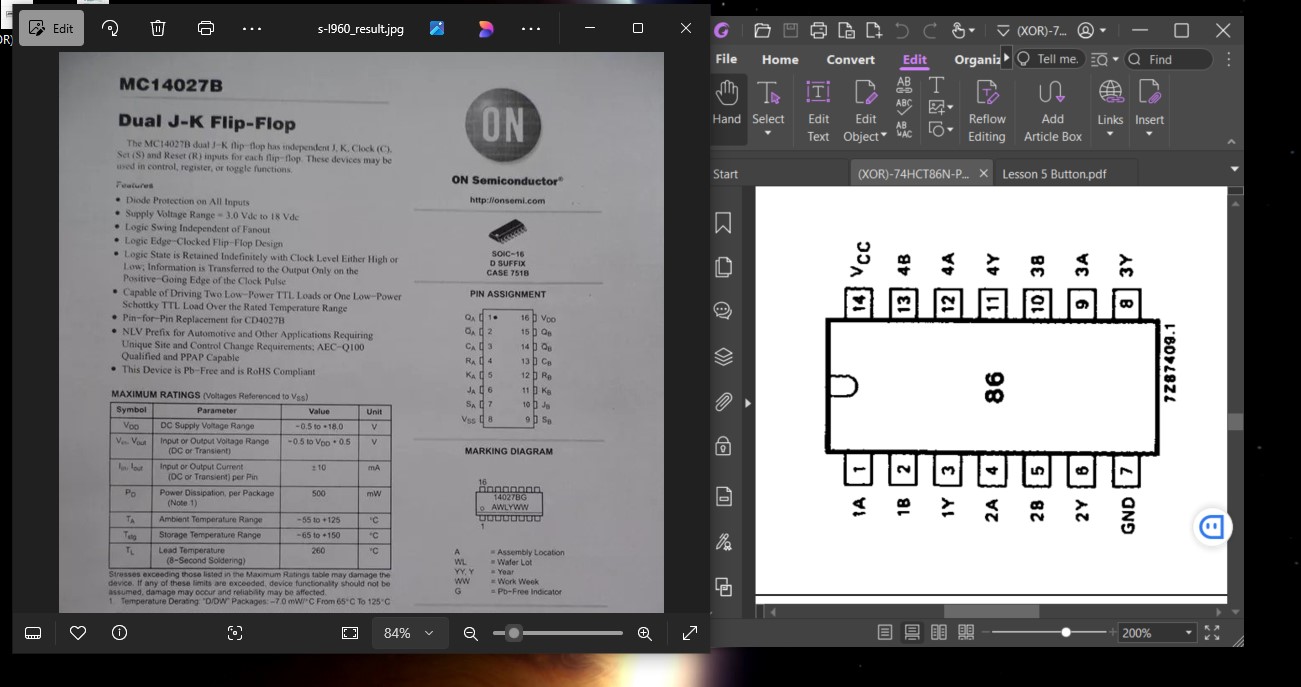1301x687 pixels.
Task: Expand the Edit Object dropdown arrow
Action: click(x=883, y=136)
